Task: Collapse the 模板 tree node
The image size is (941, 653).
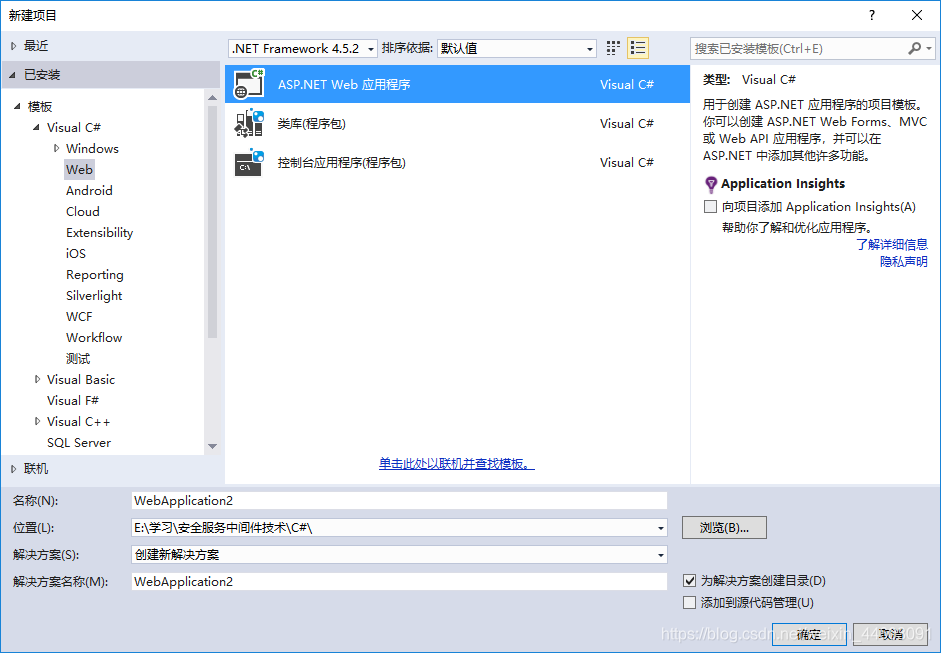Action: (17, 106)
